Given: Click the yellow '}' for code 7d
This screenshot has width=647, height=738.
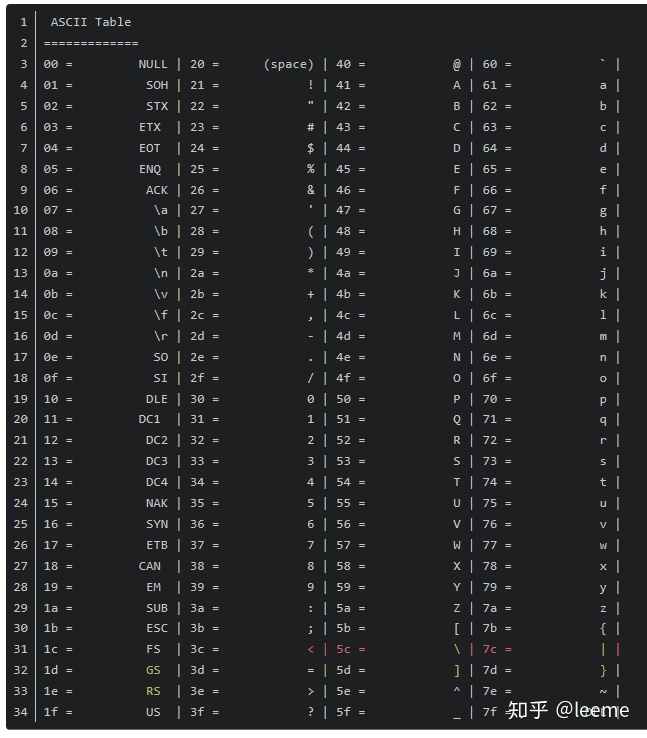Looking at the screenshot, I should [x=603, y=670].
